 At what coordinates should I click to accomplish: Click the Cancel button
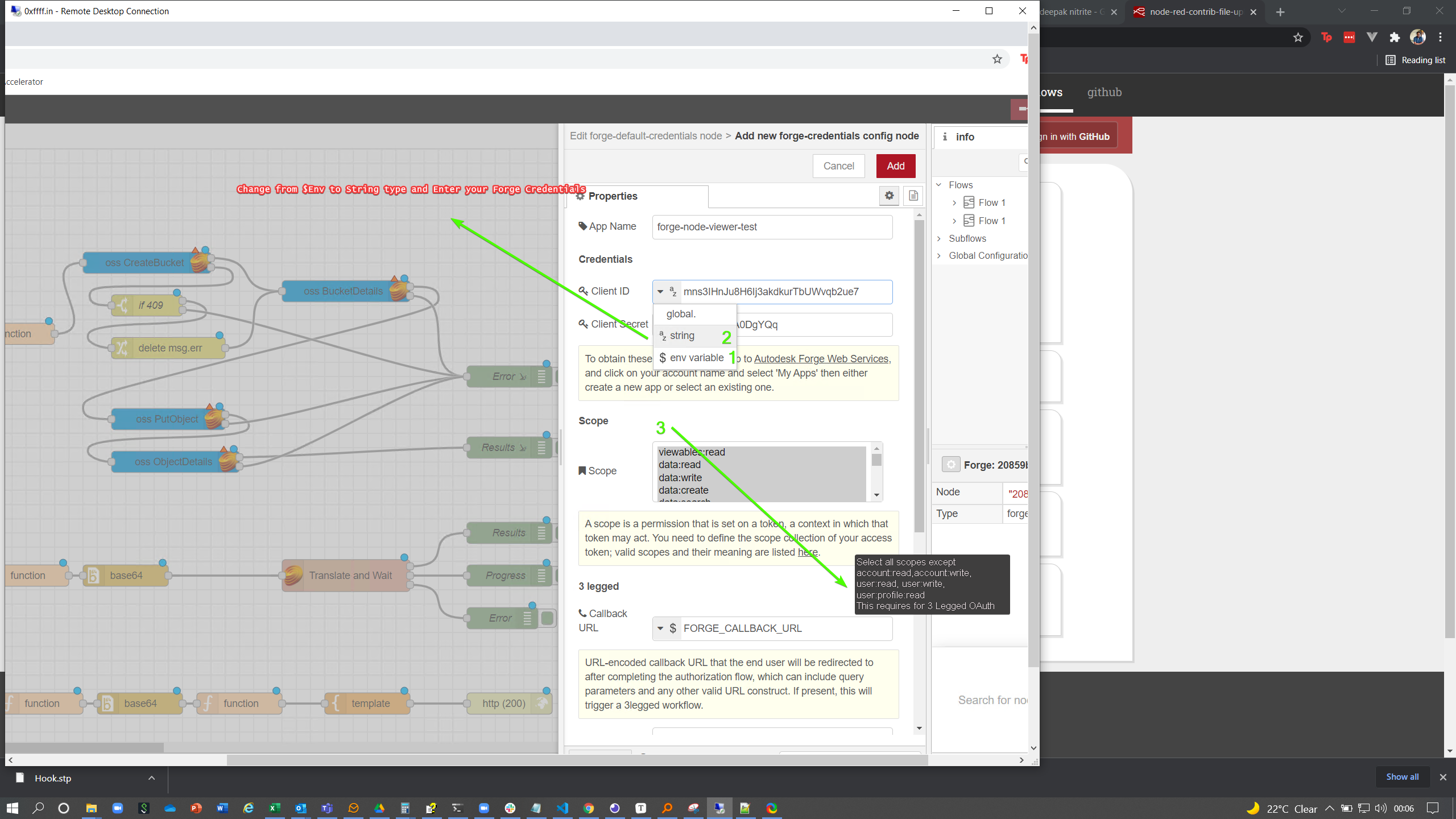839,166
